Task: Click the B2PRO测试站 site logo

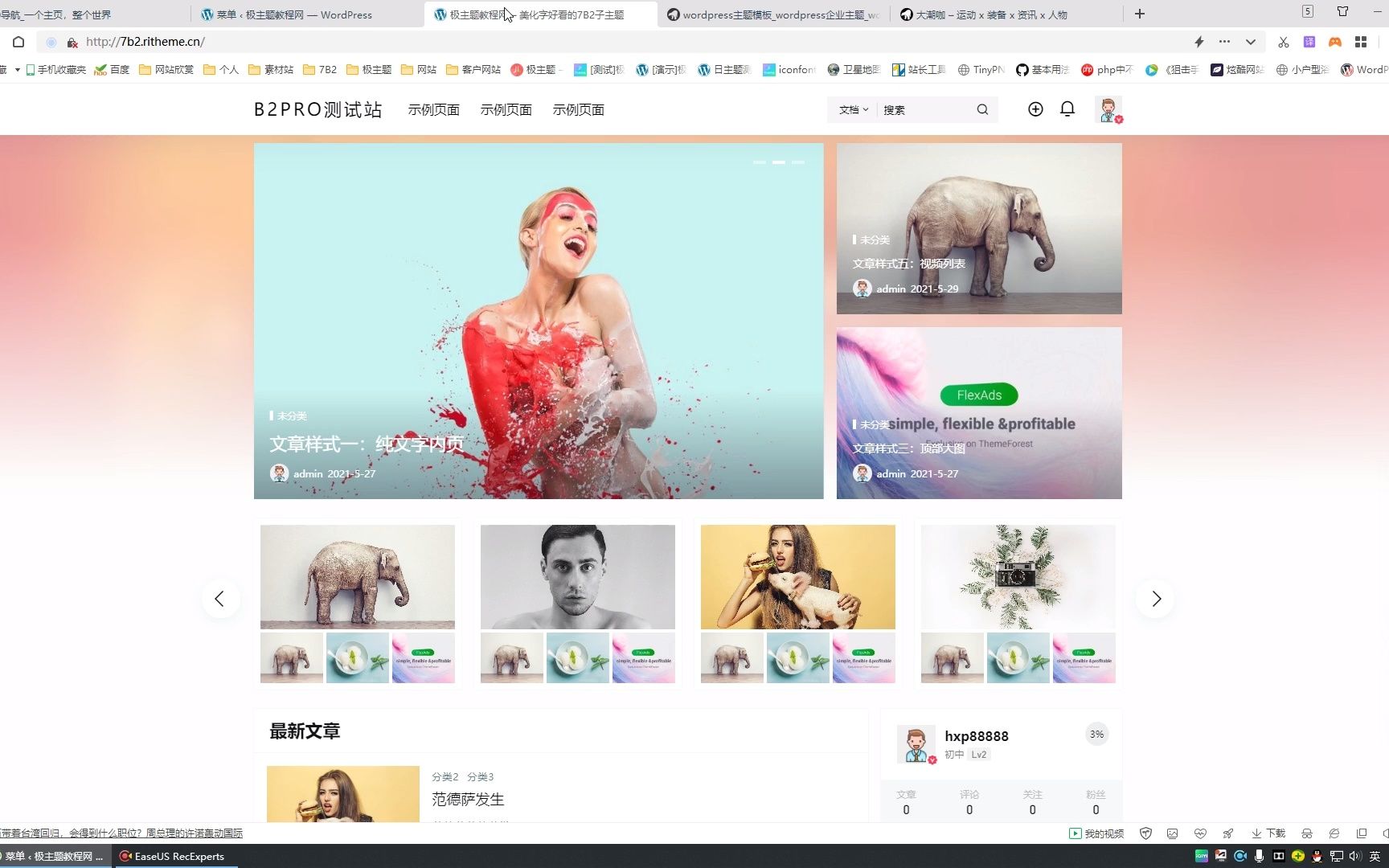Action: (x=318, y=110)
